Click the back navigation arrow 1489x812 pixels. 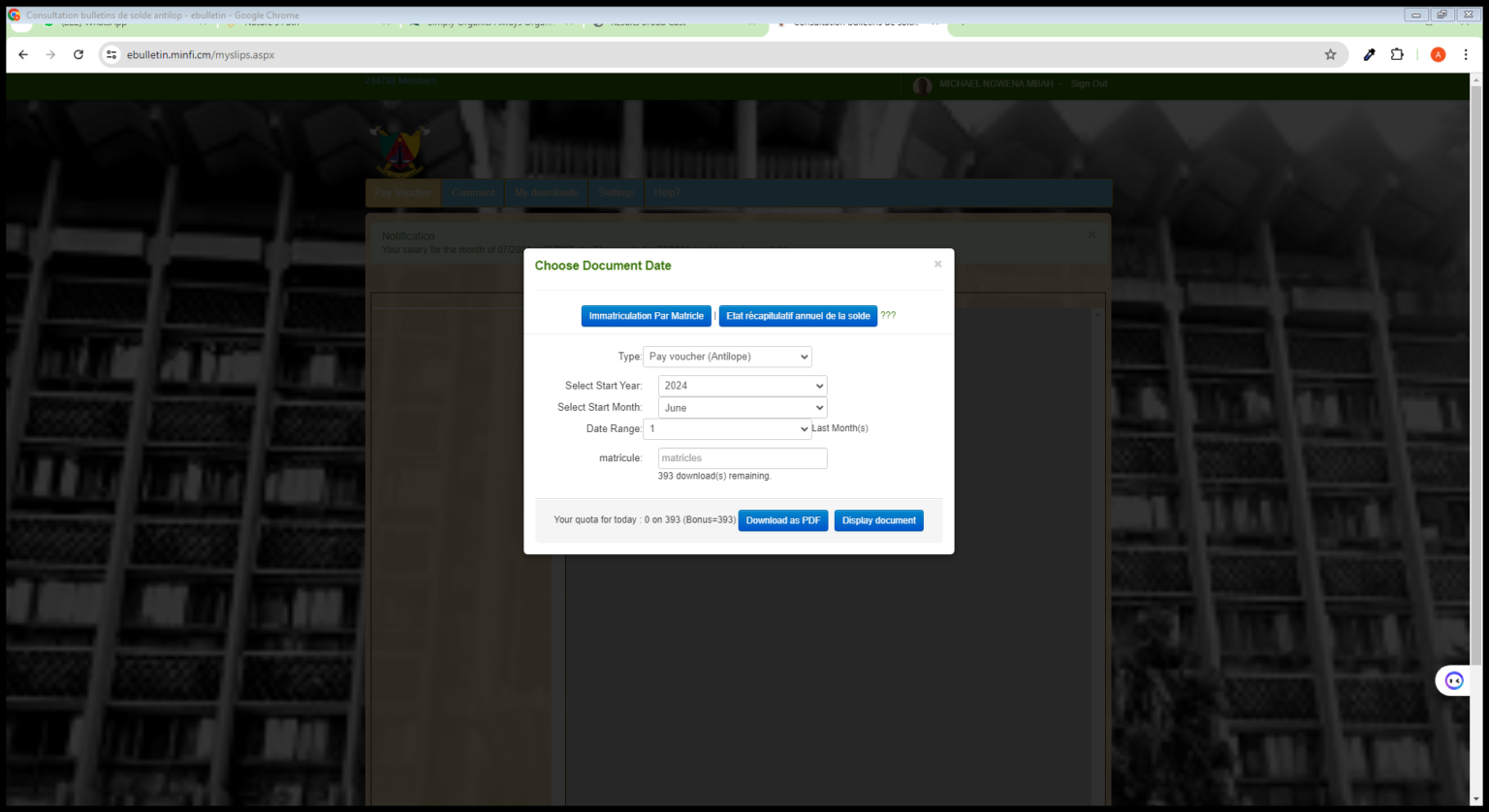[x=22, y=55]
